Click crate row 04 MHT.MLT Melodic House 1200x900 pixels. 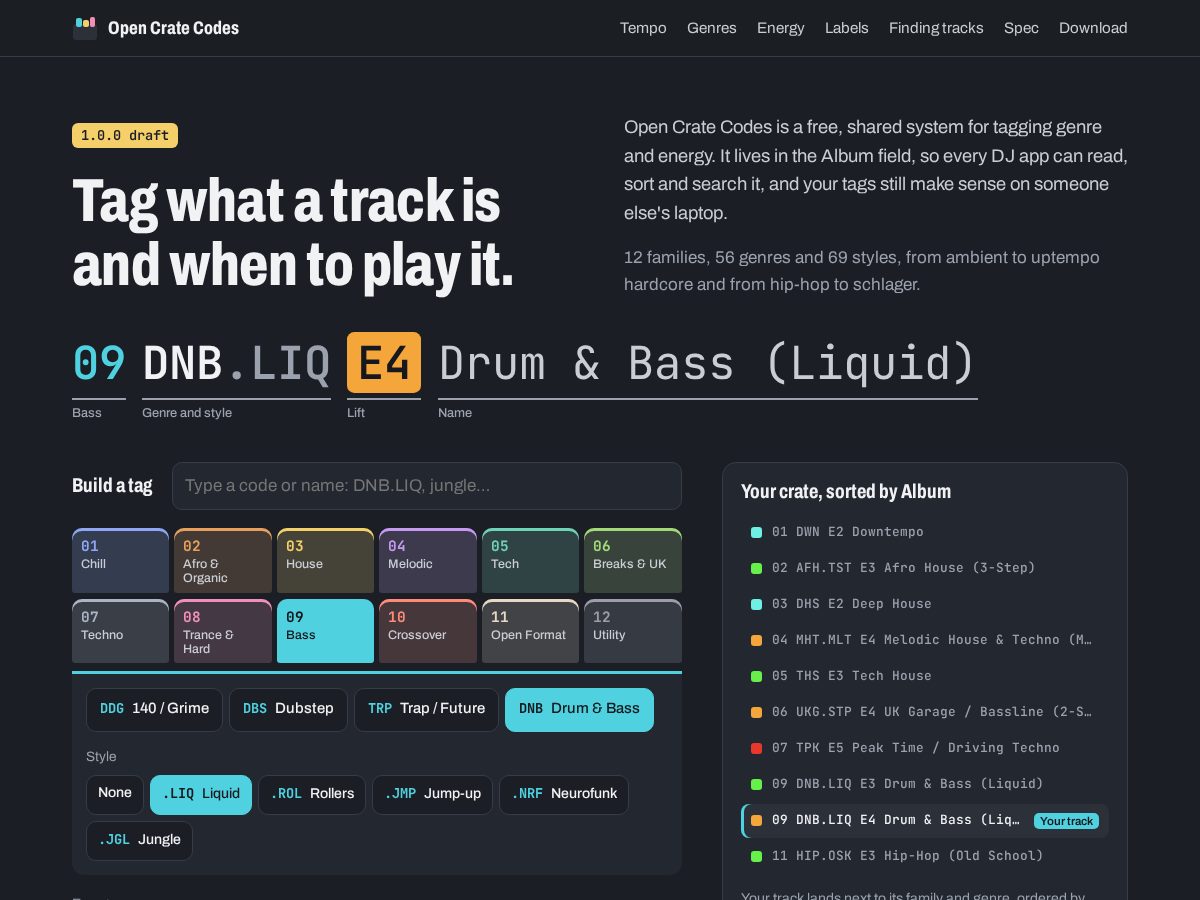click(x=925, y=640)
